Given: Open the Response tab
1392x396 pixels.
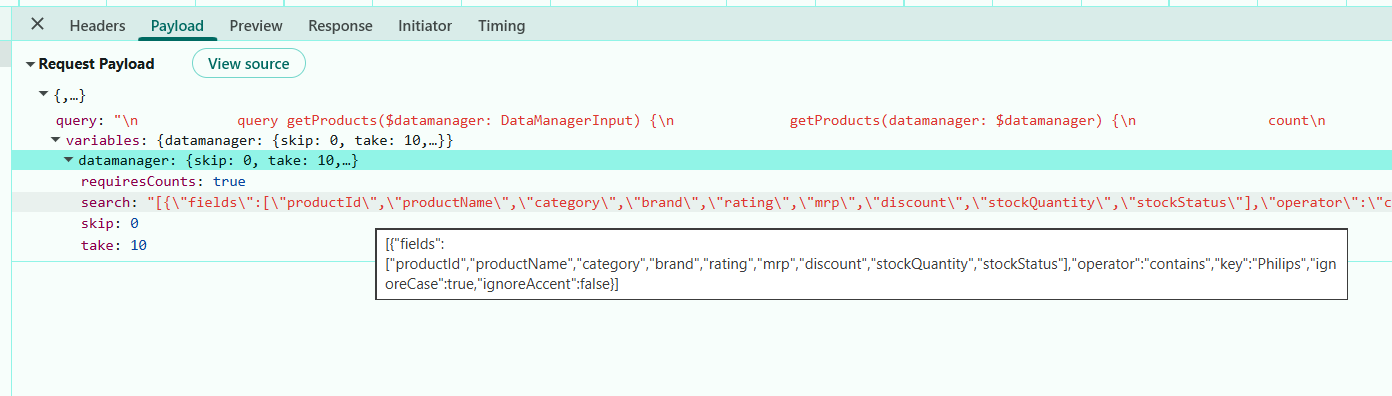Looking at the screenshot, I should click(340, 26).
